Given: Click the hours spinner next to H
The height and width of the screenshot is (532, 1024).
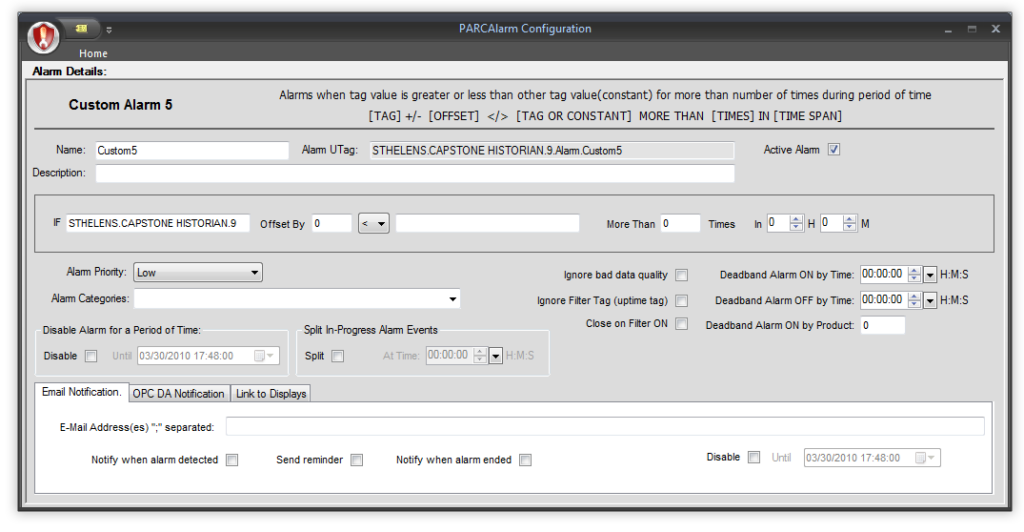Looking at the screenshot, I should point(795,223).
